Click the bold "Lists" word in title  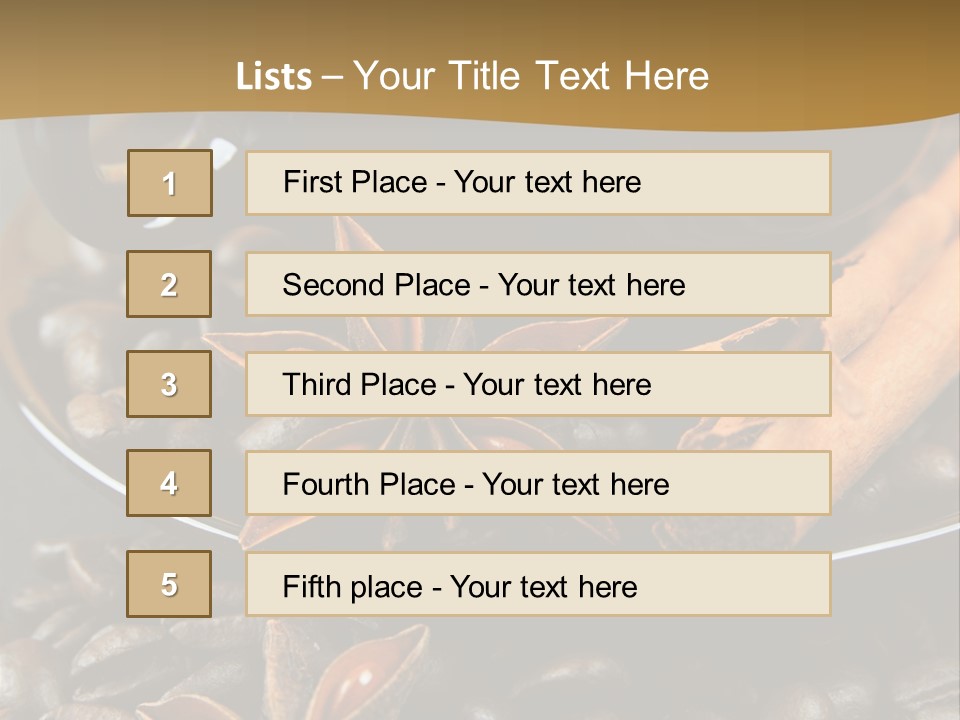point(273,77)
